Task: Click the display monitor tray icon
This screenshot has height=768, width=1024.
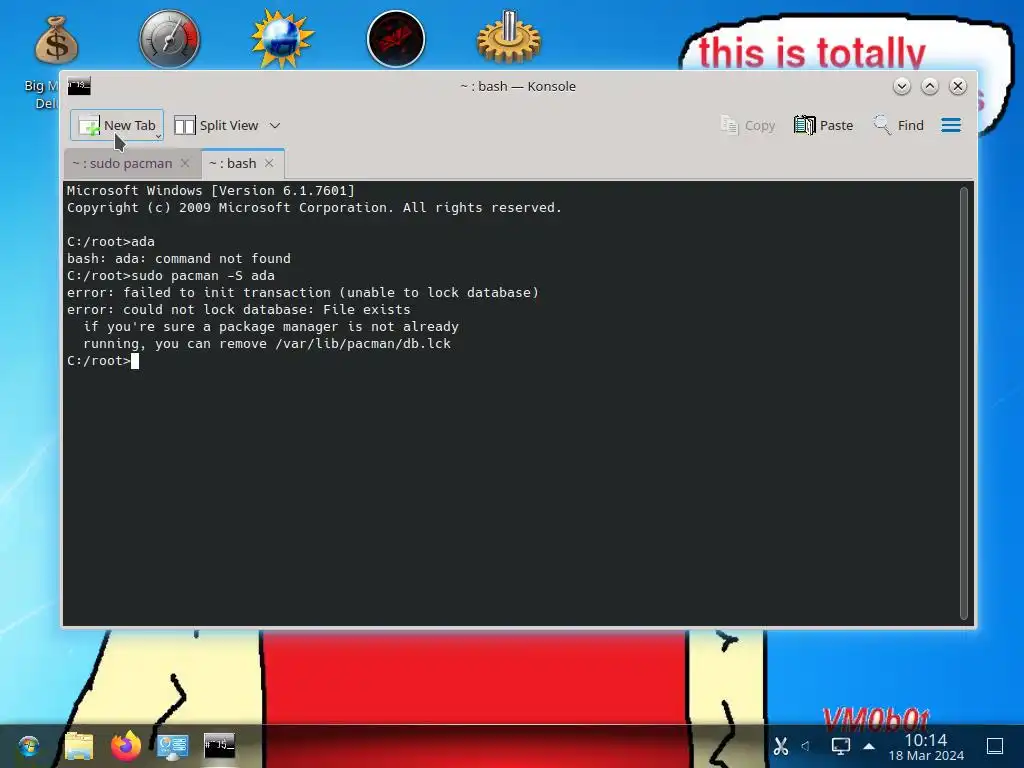Action: click(840, 746)
